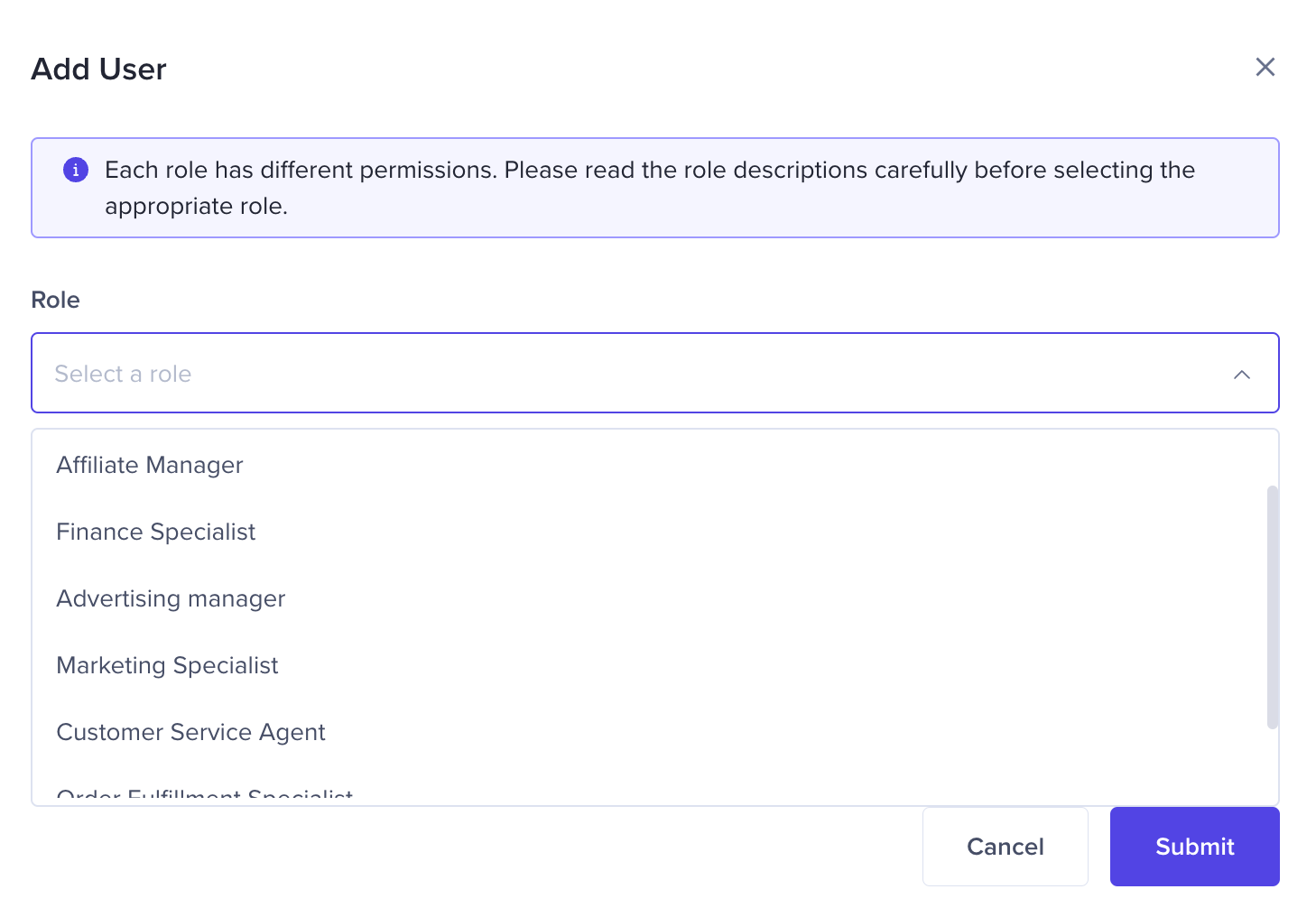Collapse the Role dropdown using the chevron arrow

coord(1242,374)
